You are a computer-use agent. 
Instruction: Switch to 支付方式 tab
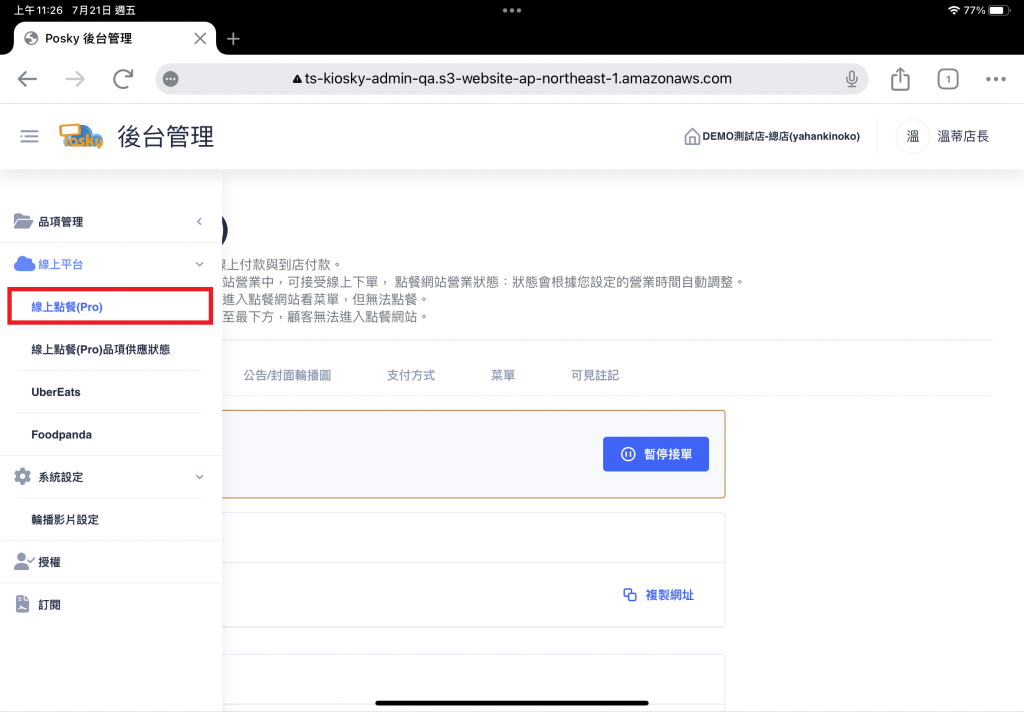pos(411,375)
